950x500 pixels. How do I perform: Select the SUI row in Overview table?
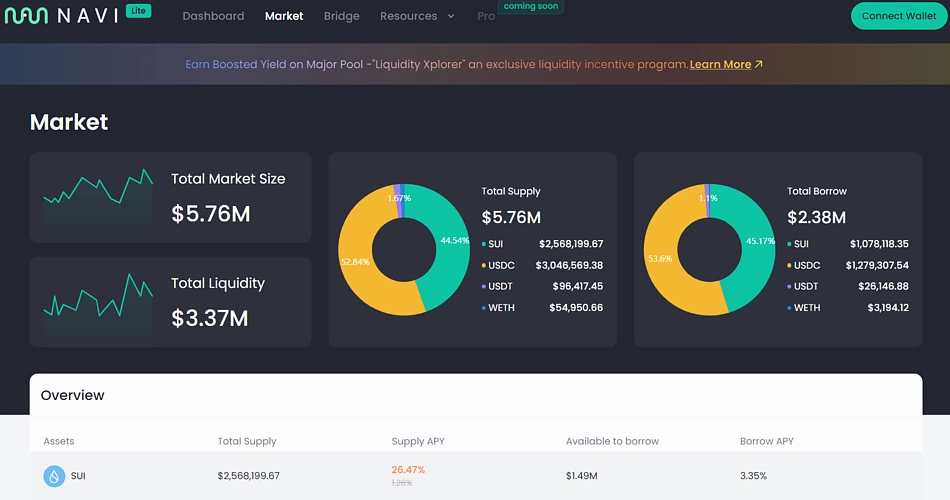click(x=476, y=476)
